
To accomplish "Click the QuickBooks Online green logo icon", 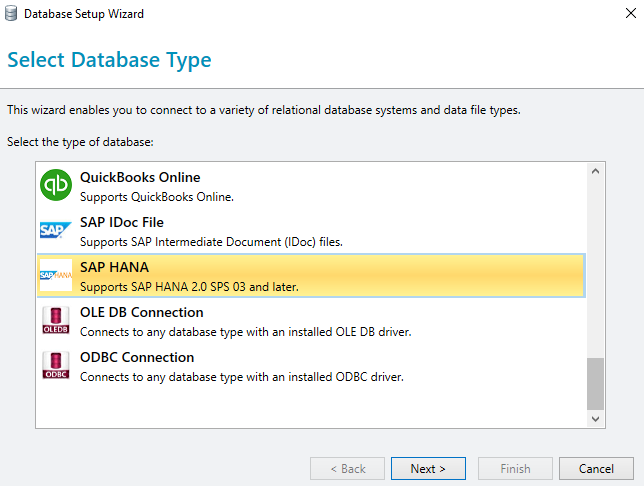I will (56, 185).
